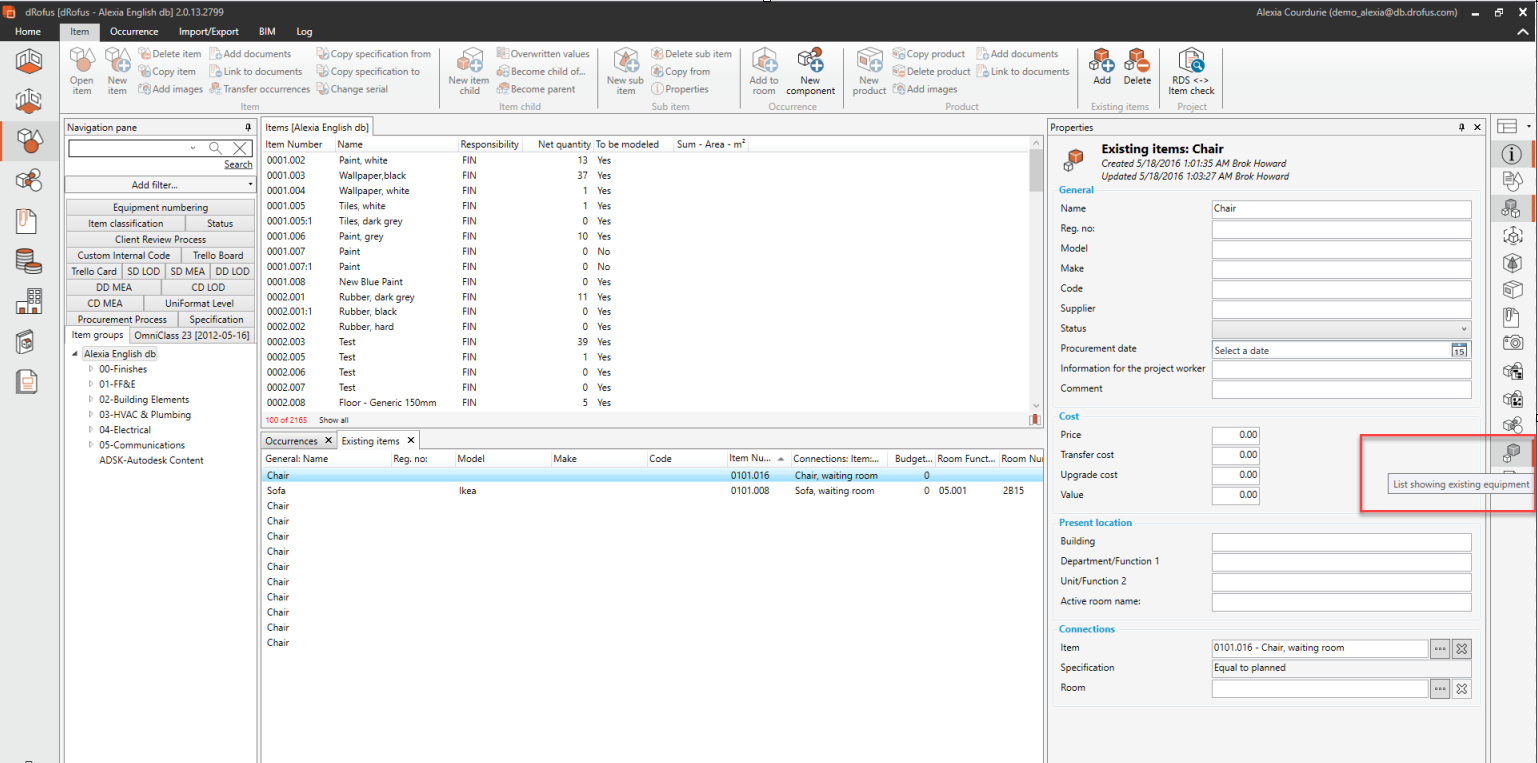Image resolution: width=1538 pixels, height=763 pixels.
Task: Expand the 03-HVAC & Plumbing node
Action: coord(91,415)
